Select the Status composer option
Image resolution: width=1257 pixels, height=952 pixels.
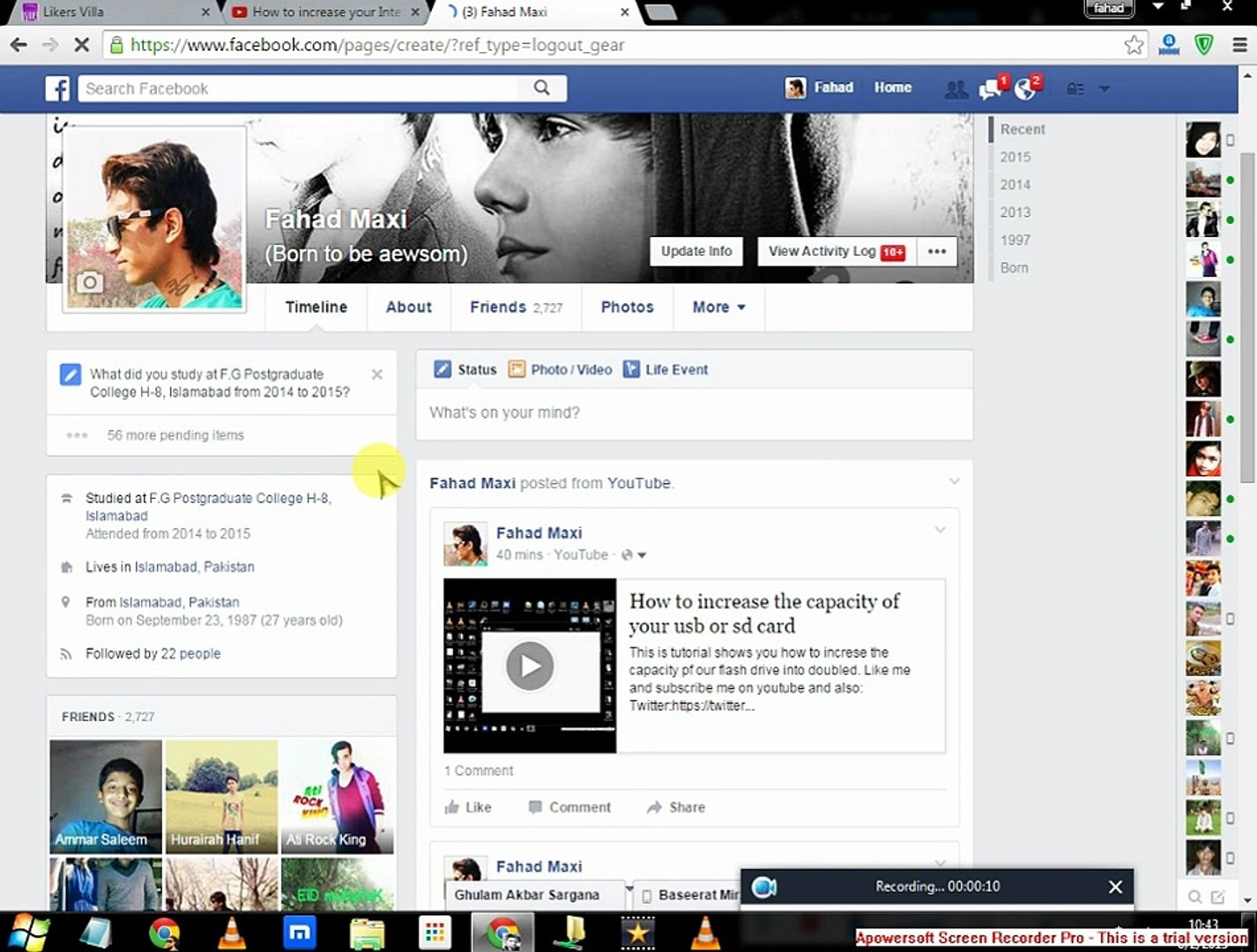(465, 369)
